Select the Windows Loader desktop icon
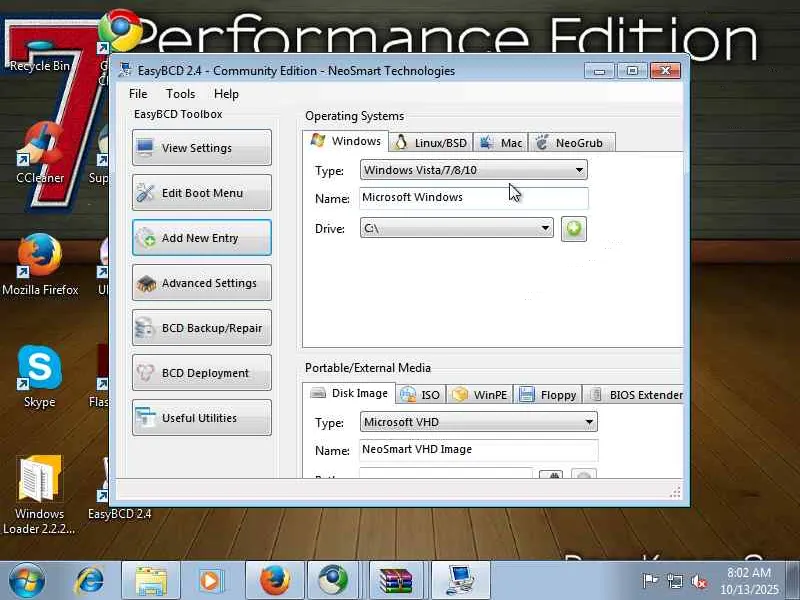This screenshot has height=600, width=800. [x=39, y=494]
